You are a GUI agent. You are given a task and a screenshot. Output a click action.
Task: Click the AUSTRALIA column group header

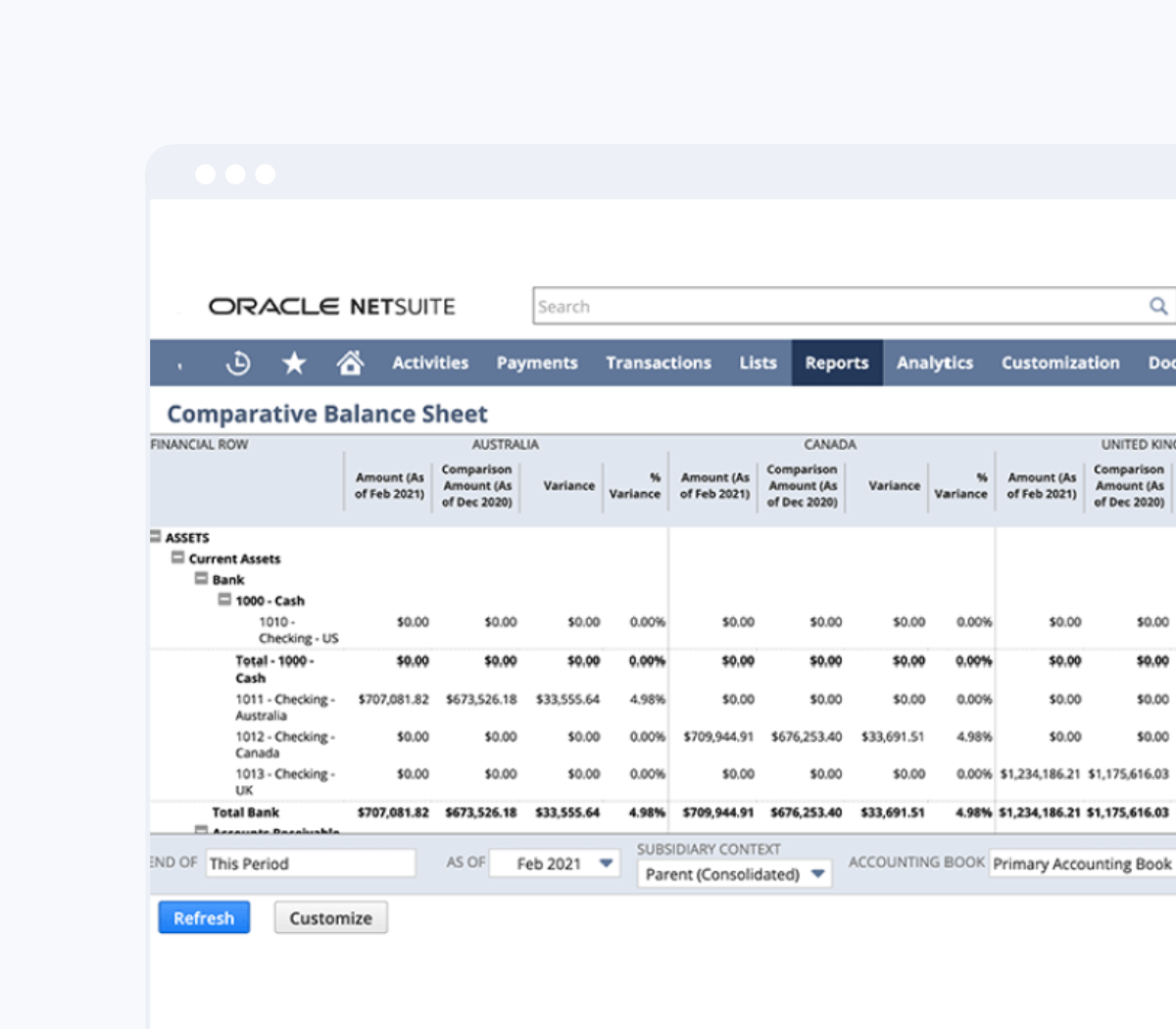coord(506,444)
